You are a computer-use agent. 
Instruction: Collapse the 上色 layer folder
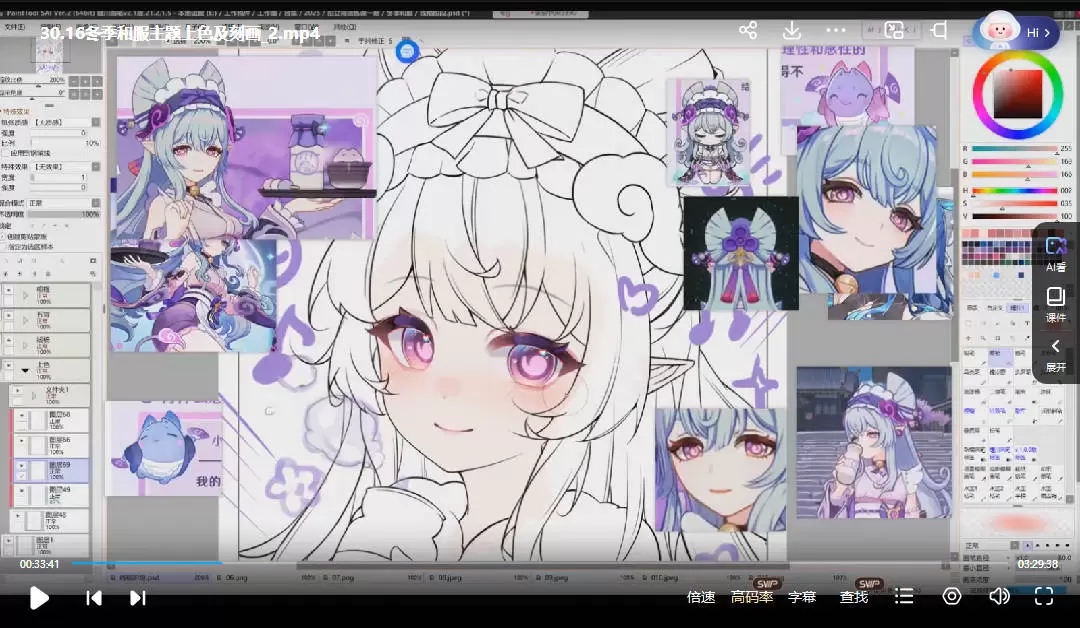[x=25, y=370]
